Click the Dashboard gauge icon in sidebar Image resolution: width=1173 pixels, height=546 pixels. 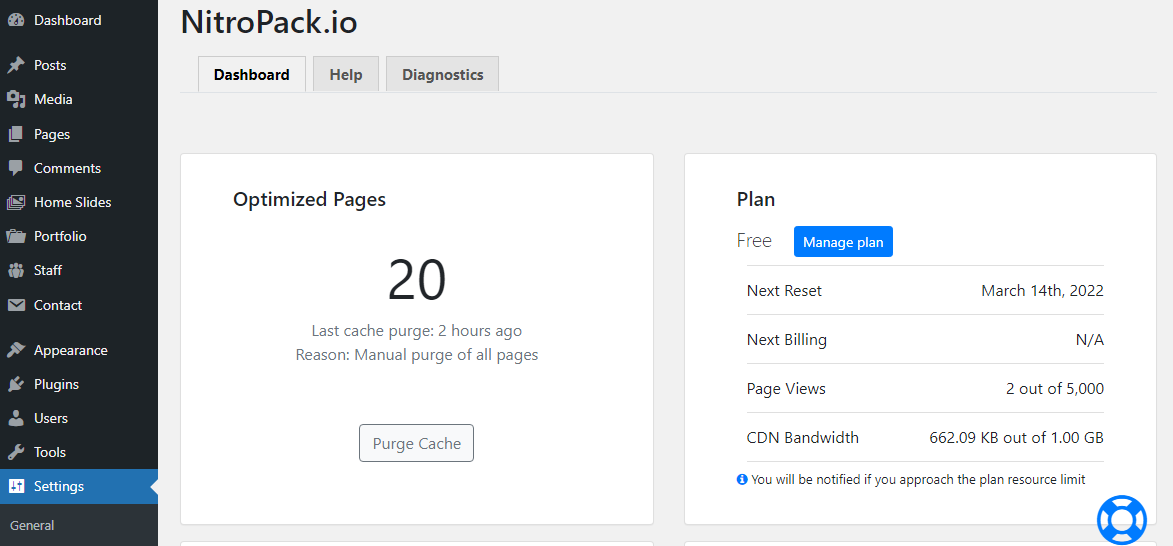click(16, 20)
